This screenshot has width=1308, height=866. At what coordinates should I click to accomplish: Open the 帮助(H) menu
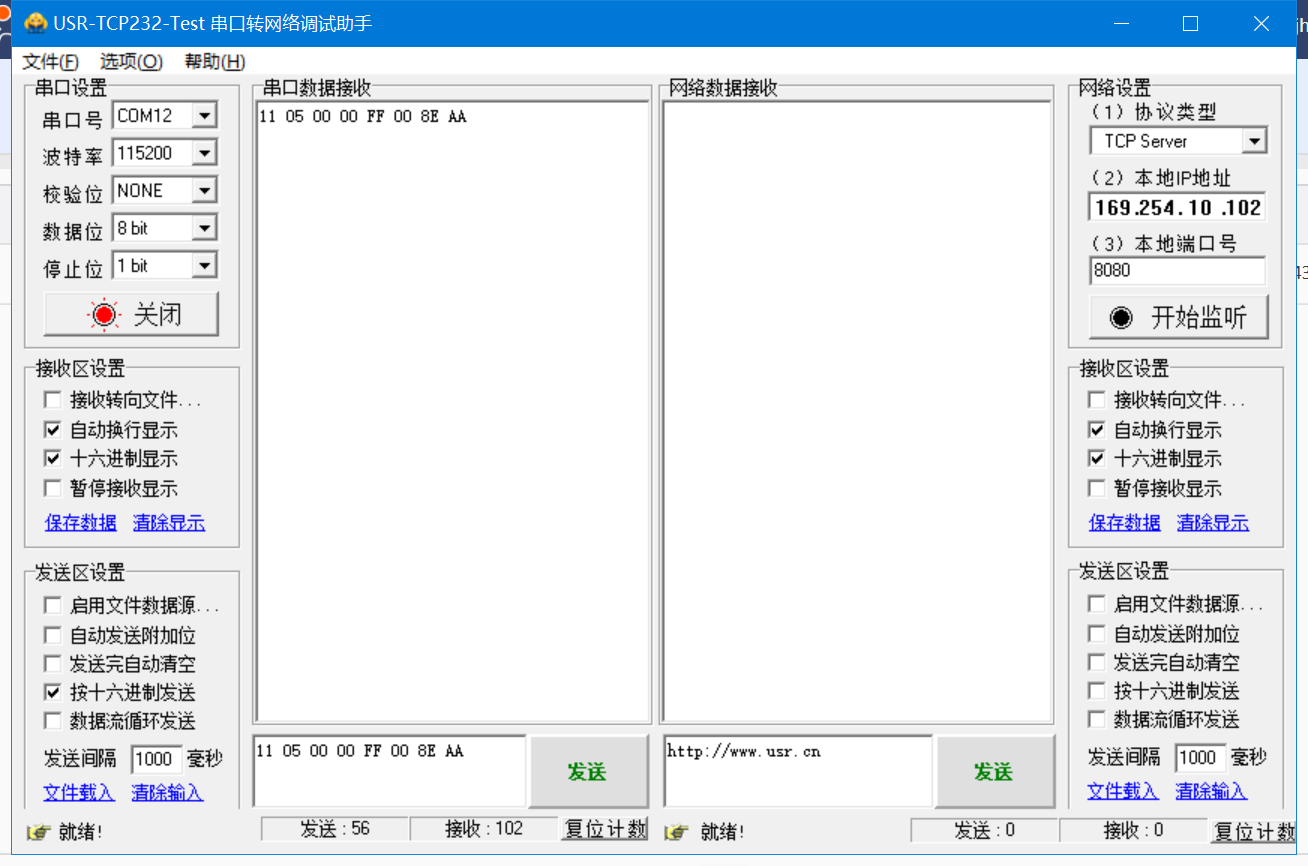click(215, 62)
